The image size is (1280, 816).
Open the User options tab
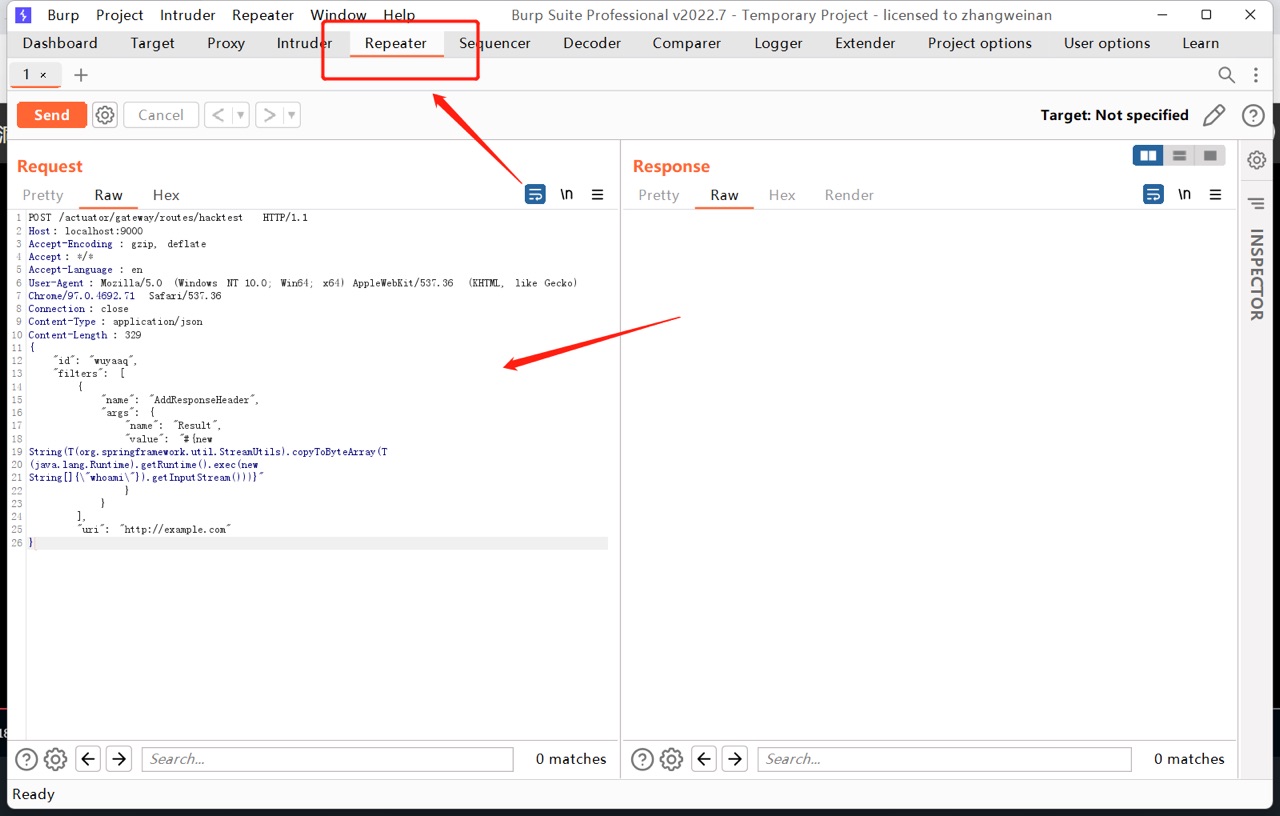pyautogui.click(x=1107, y=43)
